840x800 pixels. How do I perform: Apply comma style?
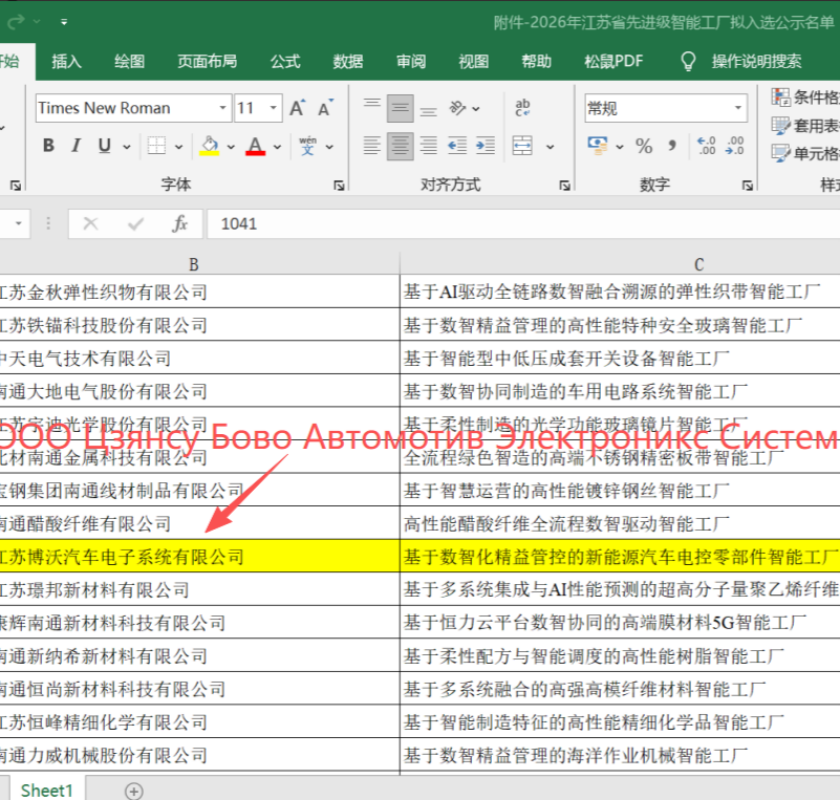coord(672,146)
